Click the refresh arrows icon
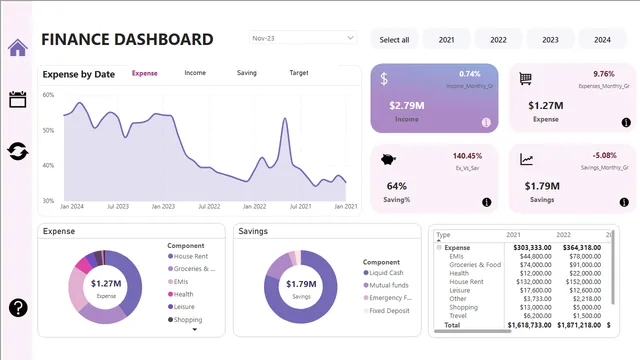 click(18, 151)
